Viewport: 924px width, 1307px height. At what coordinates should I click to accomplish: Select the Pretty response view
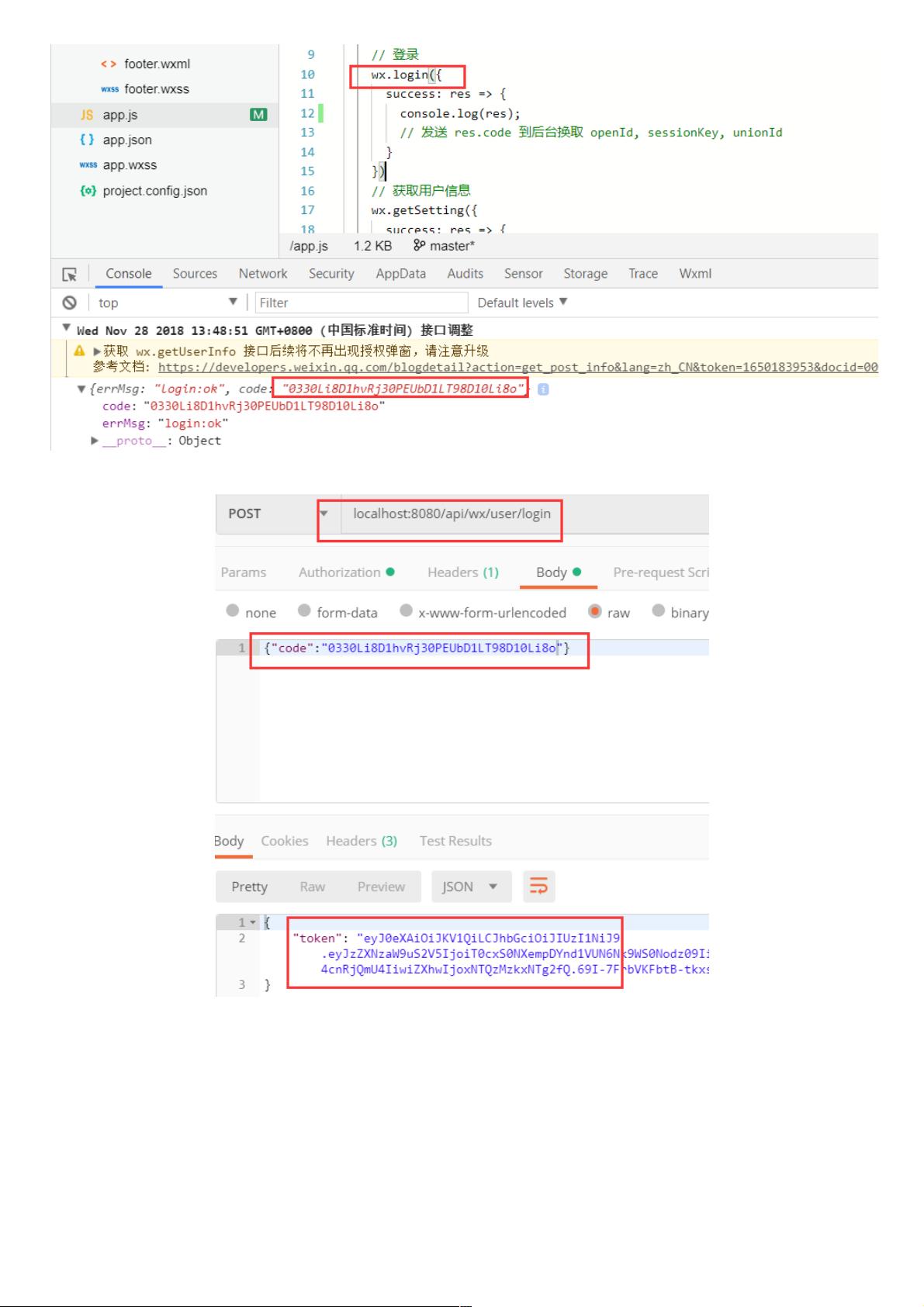(x=249, y=887)
